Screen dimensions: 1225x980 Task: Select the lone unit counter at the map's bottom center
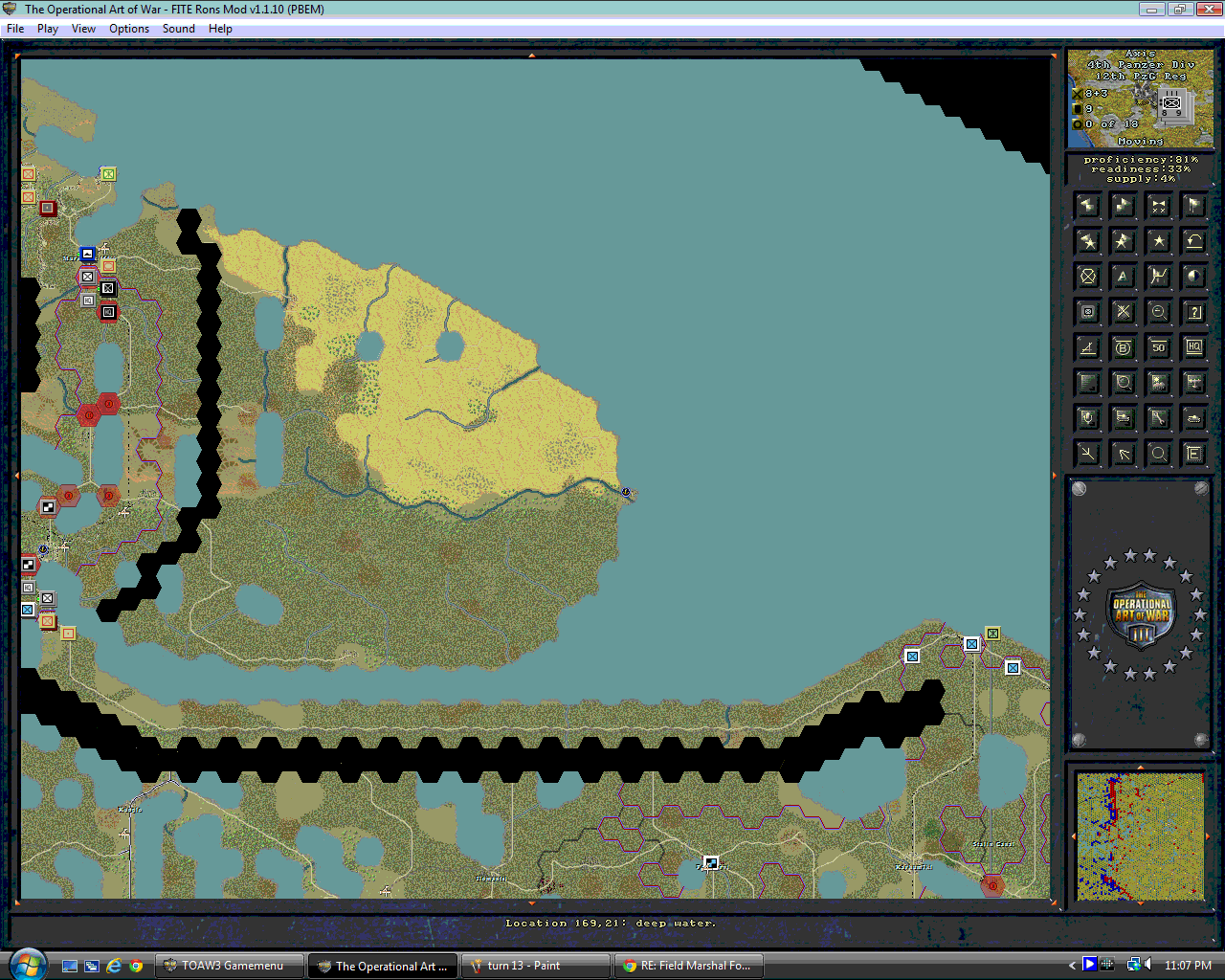pyautogui.click(x=710, y=863)
